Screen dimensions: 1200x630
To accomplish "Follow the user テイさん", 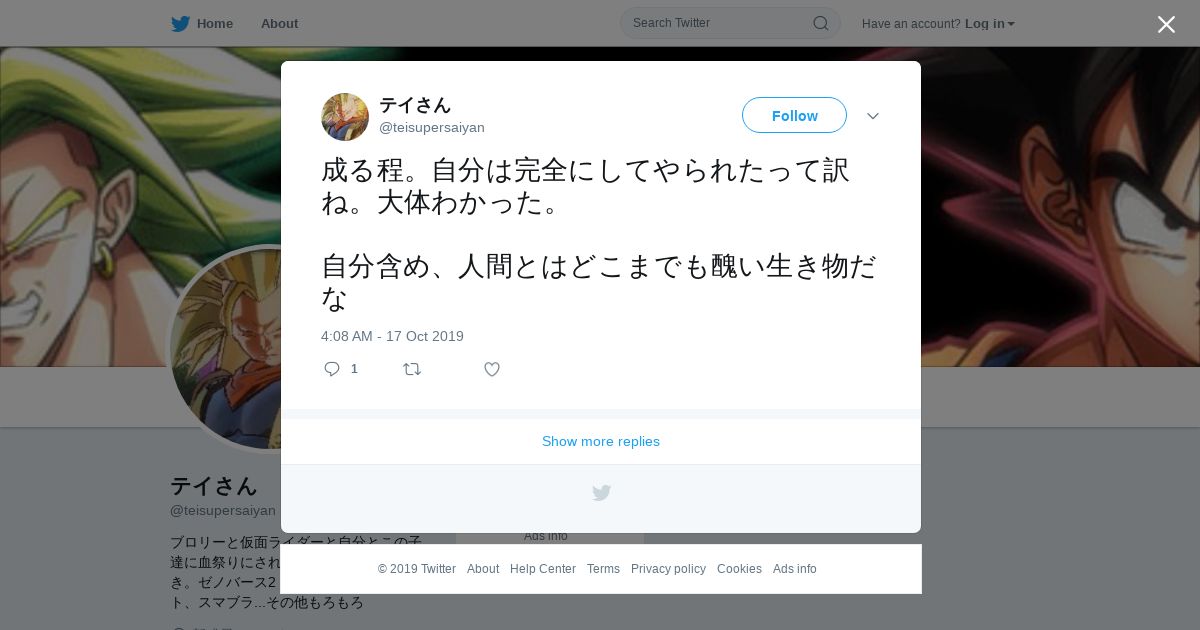I will 794,115.
